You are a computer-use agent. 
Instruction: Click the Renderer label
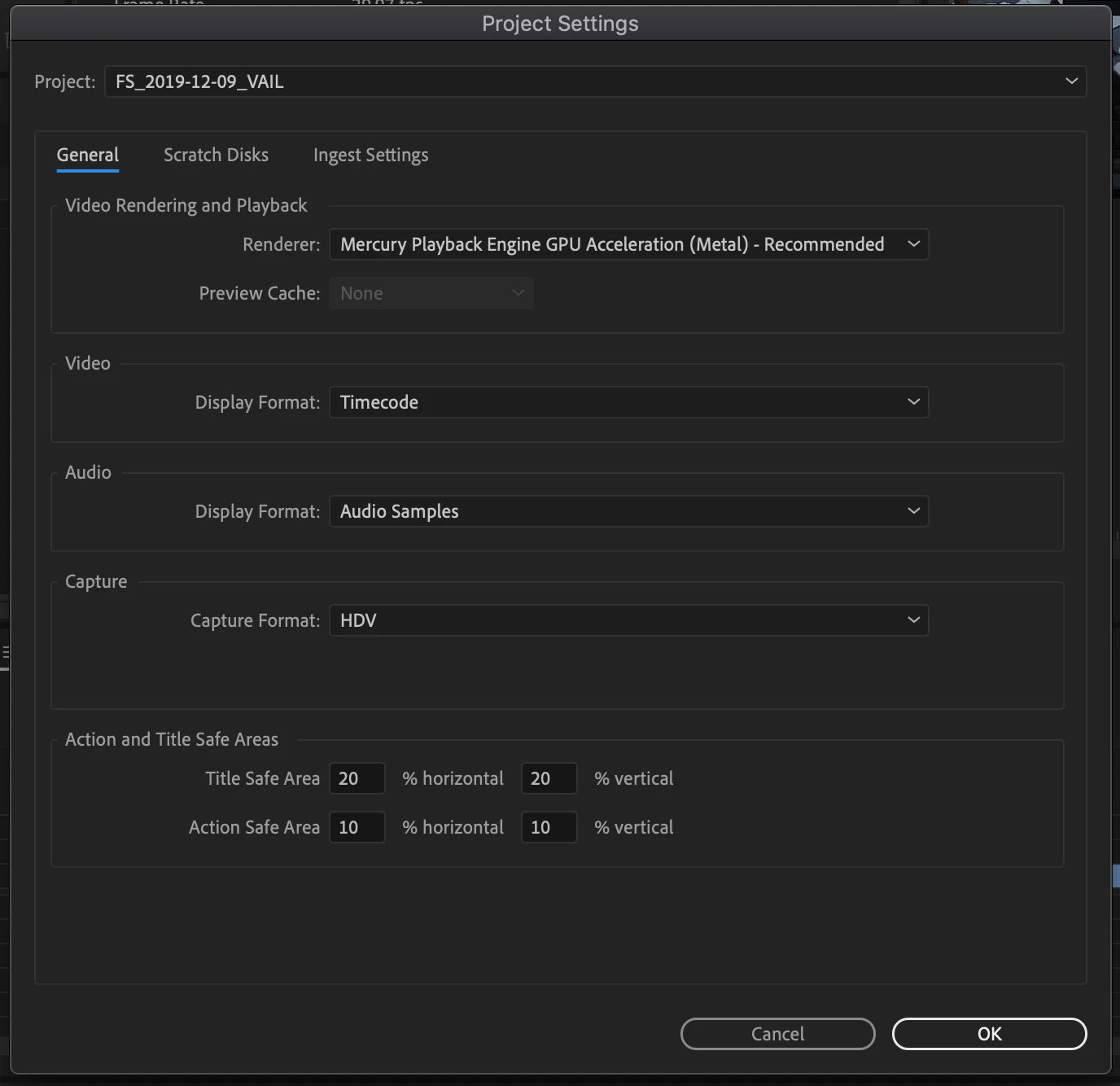pos(281,244)
